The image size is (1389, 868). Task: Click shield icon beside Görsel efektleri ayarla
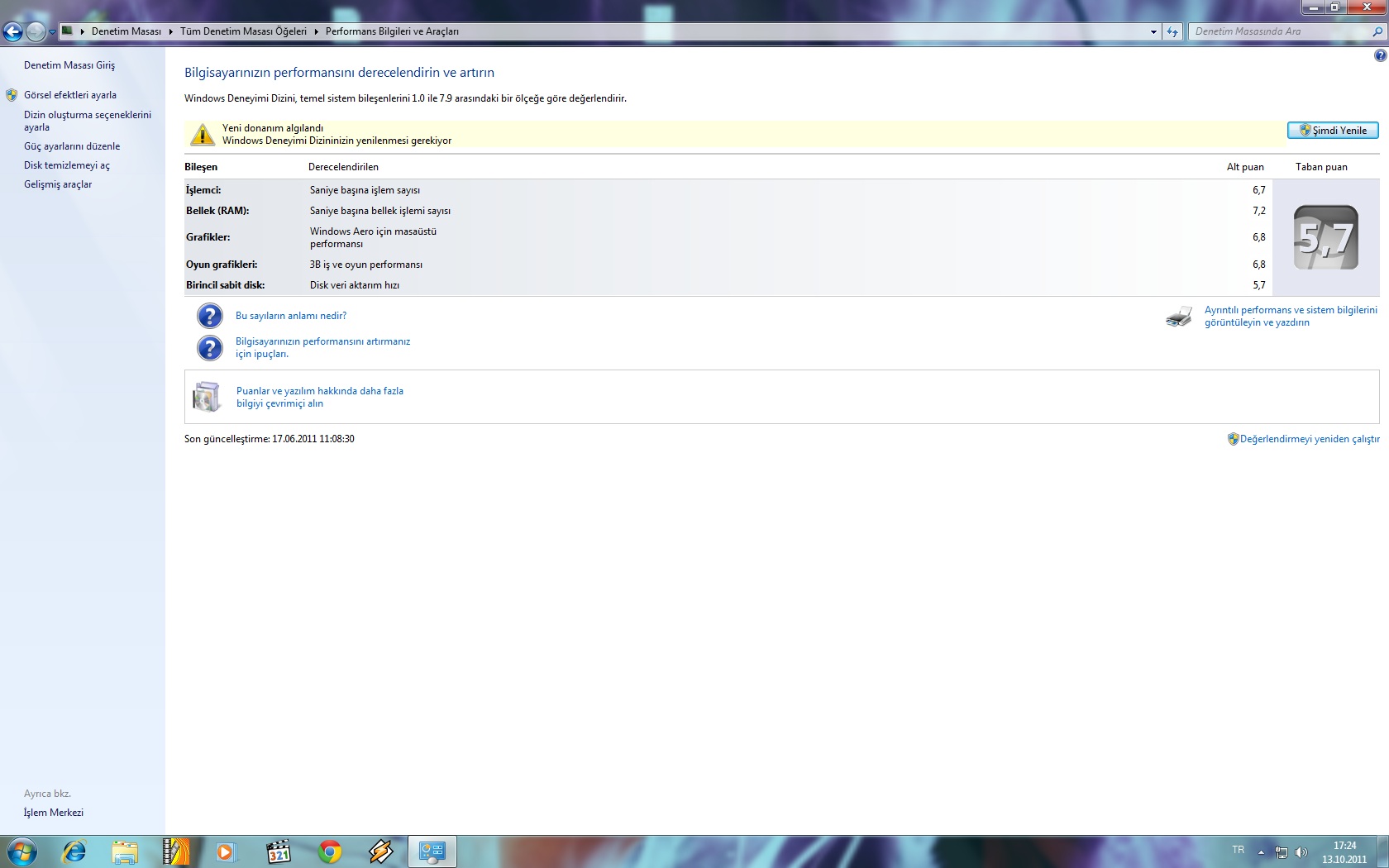(12, 95)
